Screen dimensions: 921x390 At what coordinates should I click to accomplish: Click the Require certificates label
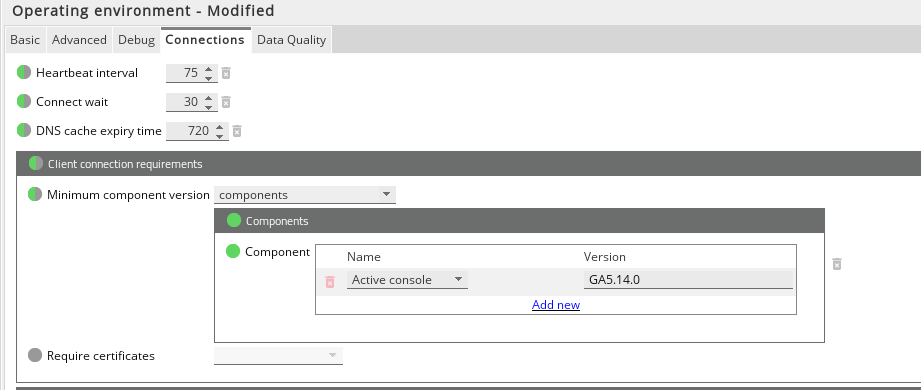[100, 356]
